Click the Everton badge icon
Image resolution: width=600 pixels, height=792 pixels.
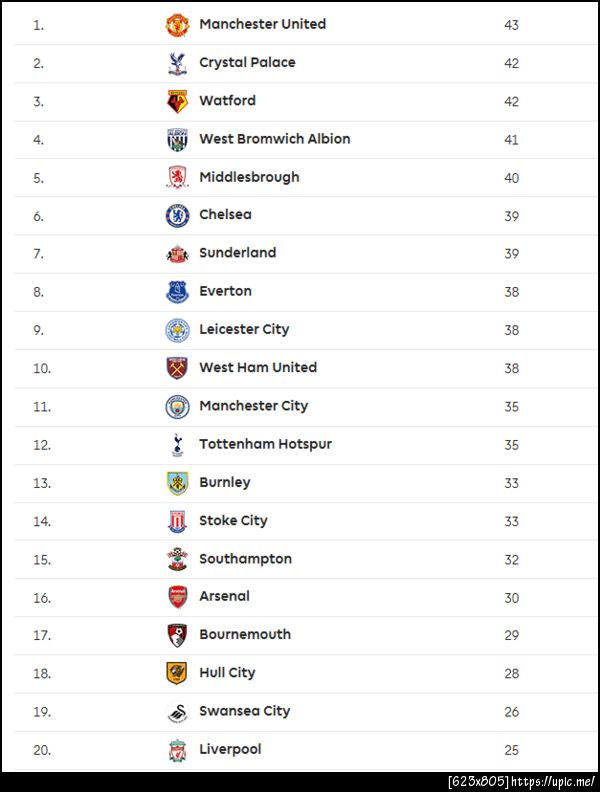click(x=177, y=292)
